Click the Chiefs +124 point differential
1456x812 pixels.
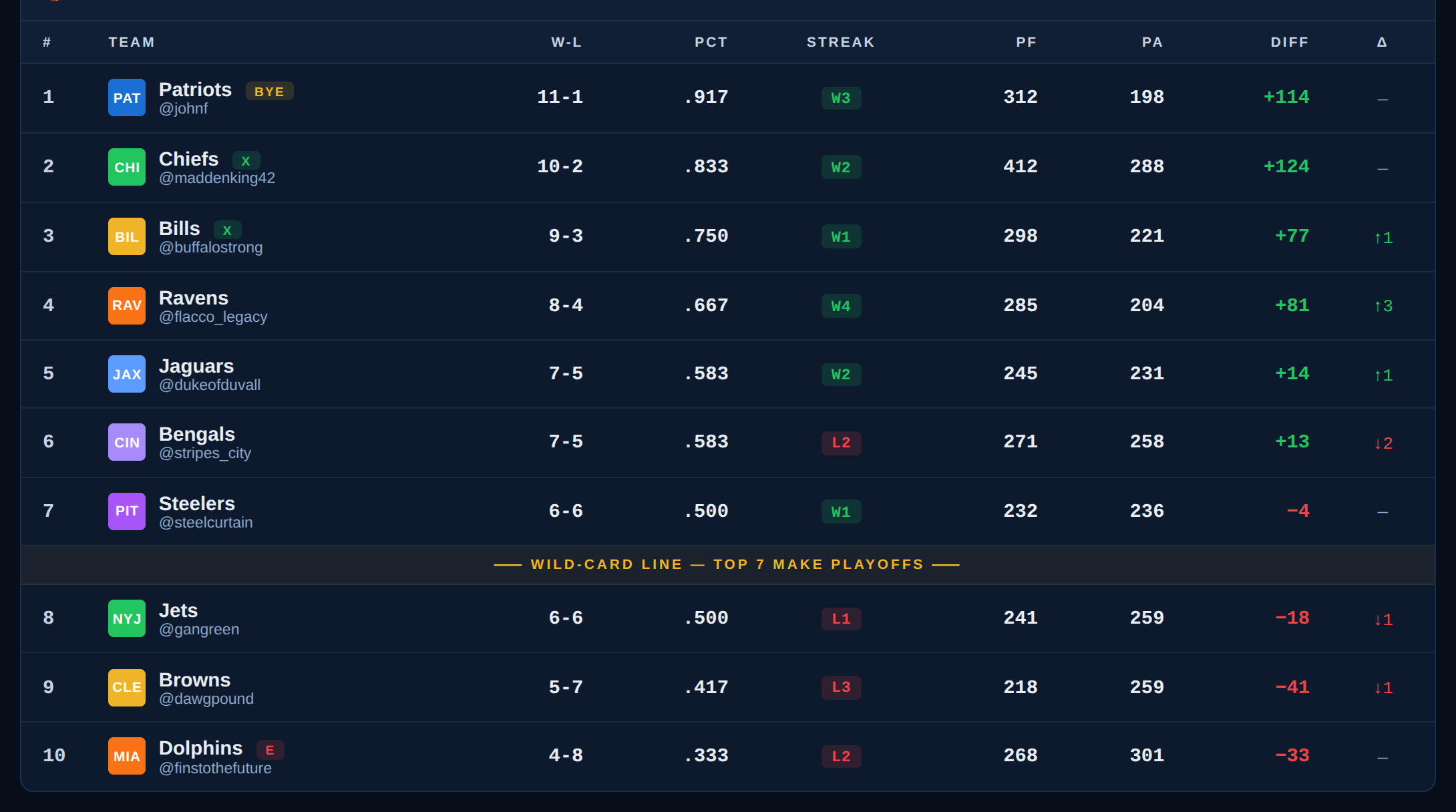(x=1286, y=167)
